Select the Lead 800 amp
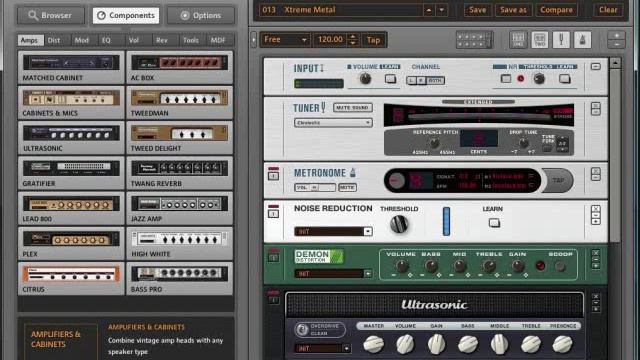Viewport: 640px width, 360px height. 71,209
